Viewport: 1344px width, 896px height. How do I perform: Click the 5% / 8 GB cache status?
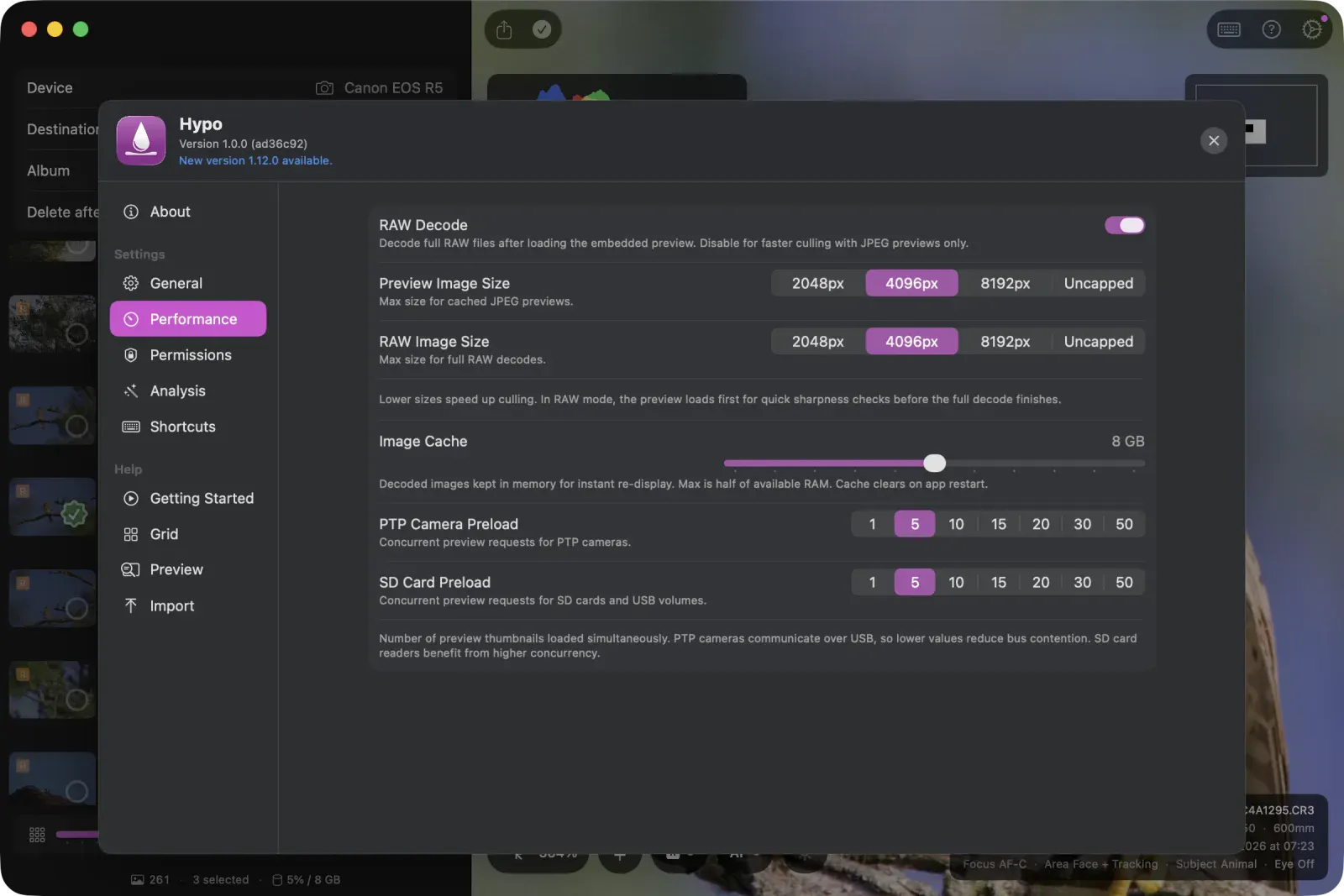[306, 880]
